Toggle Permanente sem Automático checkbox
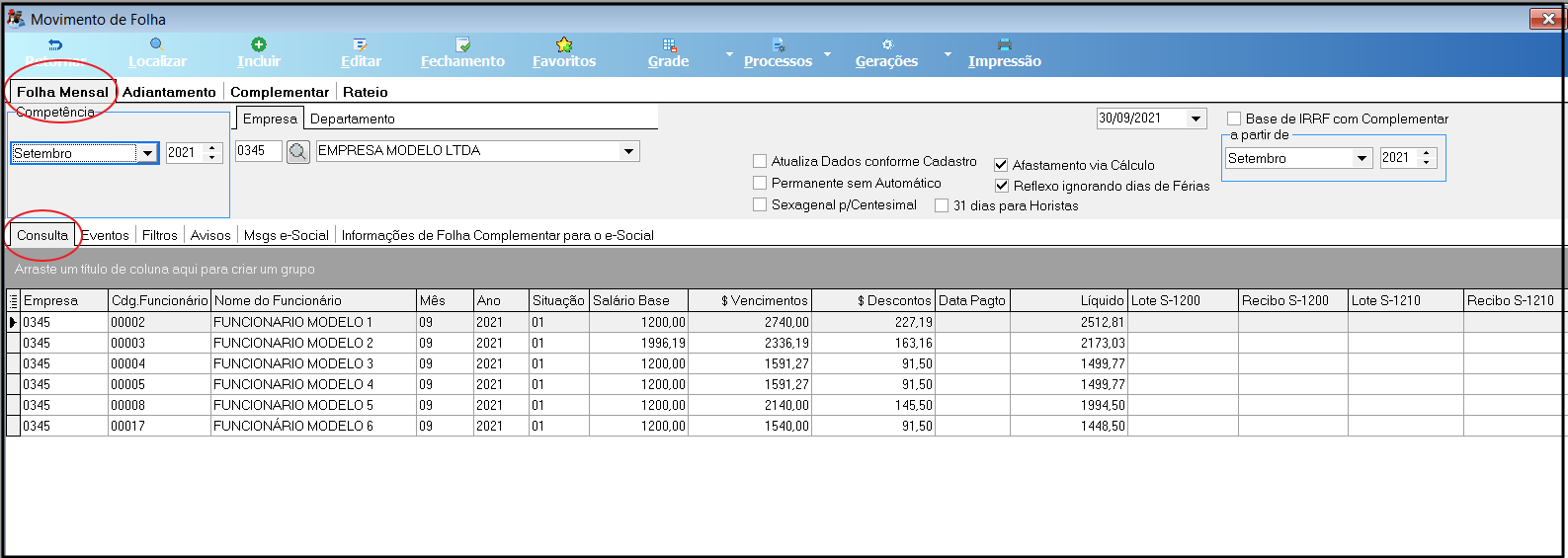 click(760, 183)
